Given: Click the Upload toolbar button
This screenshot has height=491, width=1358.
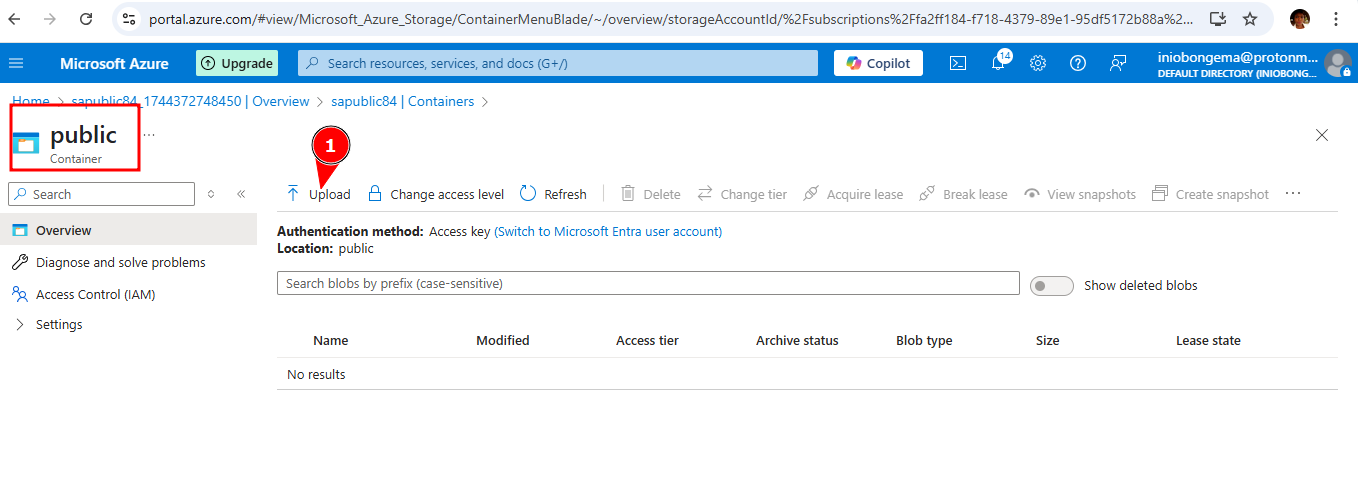Looking at the screenshot, I should point(318,194).
